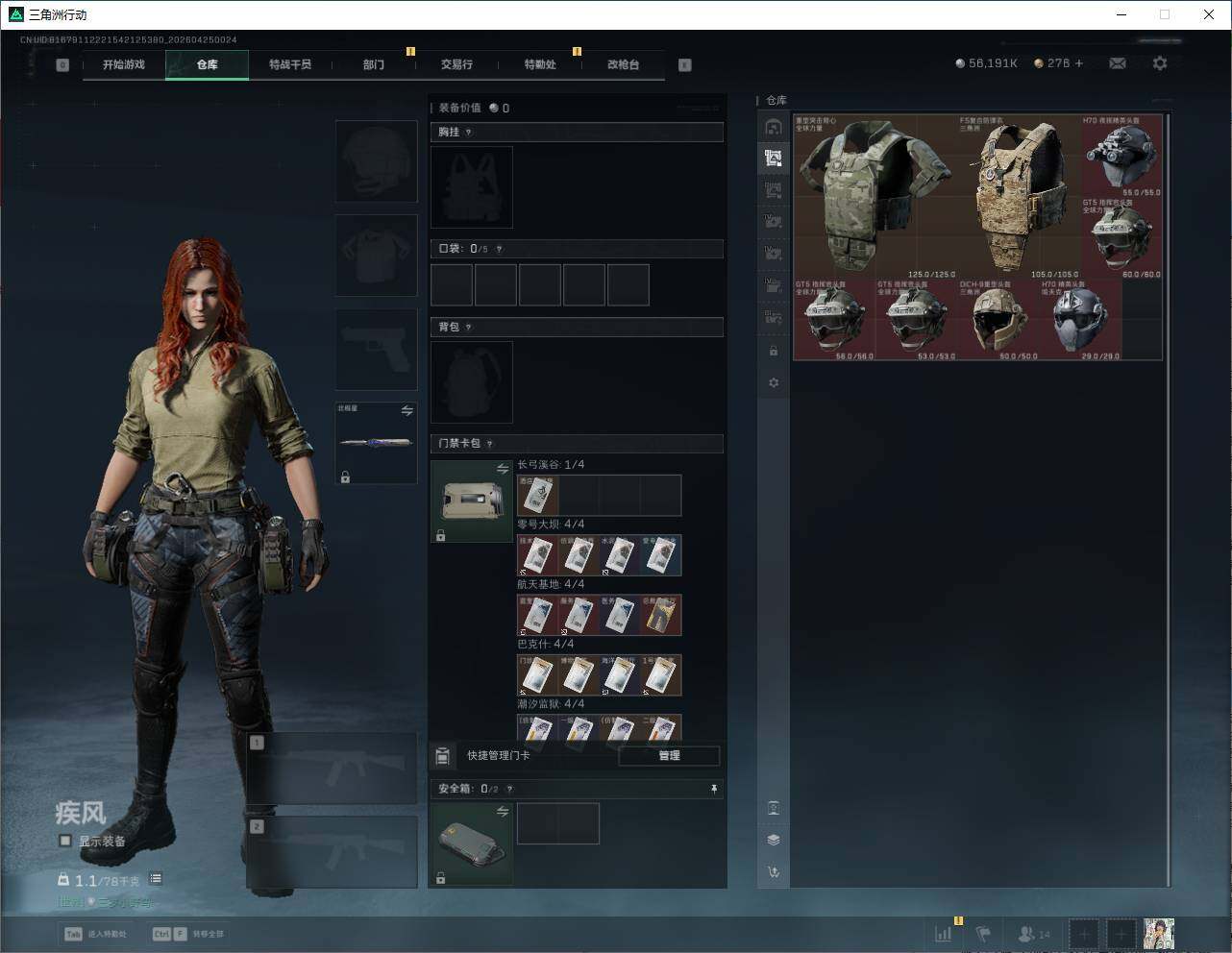
Task: Click the flag icon in bottom bar
Action: click(x=983, y=933)
